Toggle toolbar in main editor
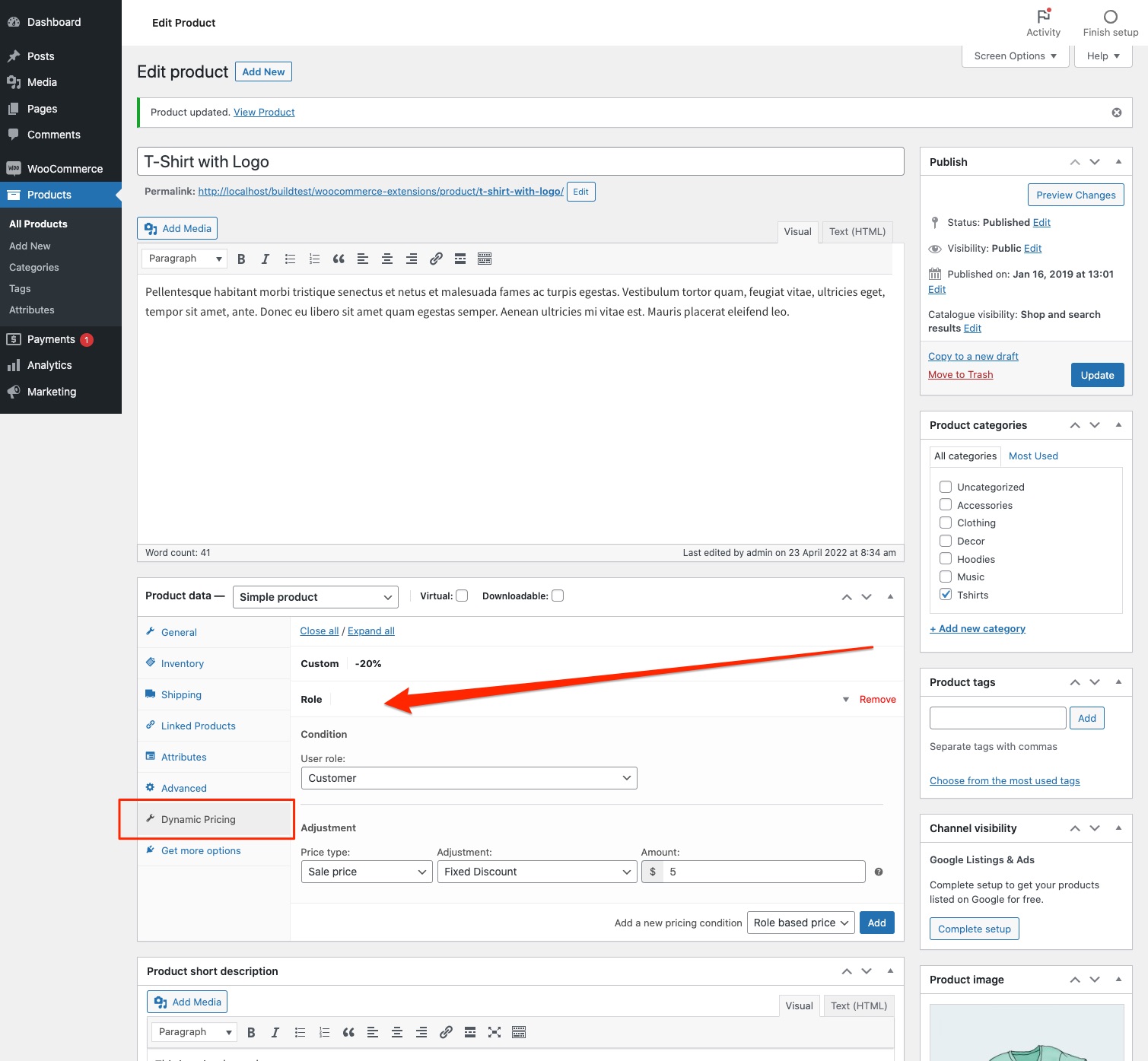Viewport: 1148px width, 1061px height. 485,259
